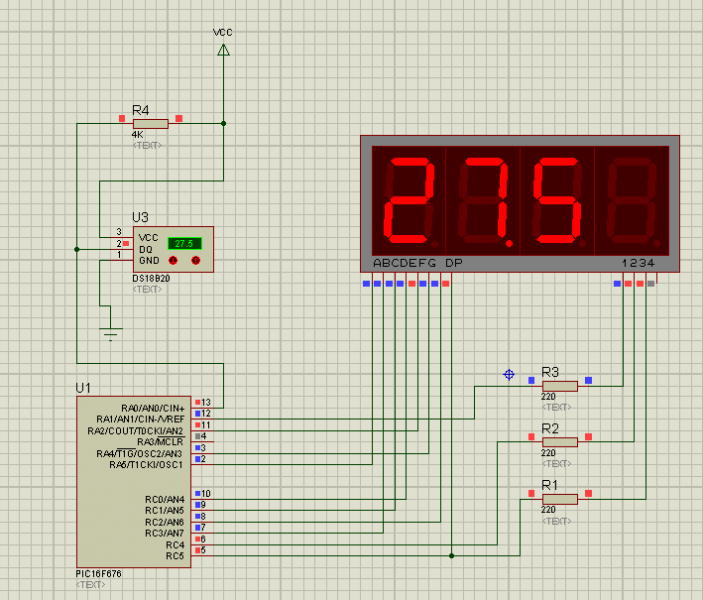Click the blank fourth digit of display

click(x=632, y=204)
